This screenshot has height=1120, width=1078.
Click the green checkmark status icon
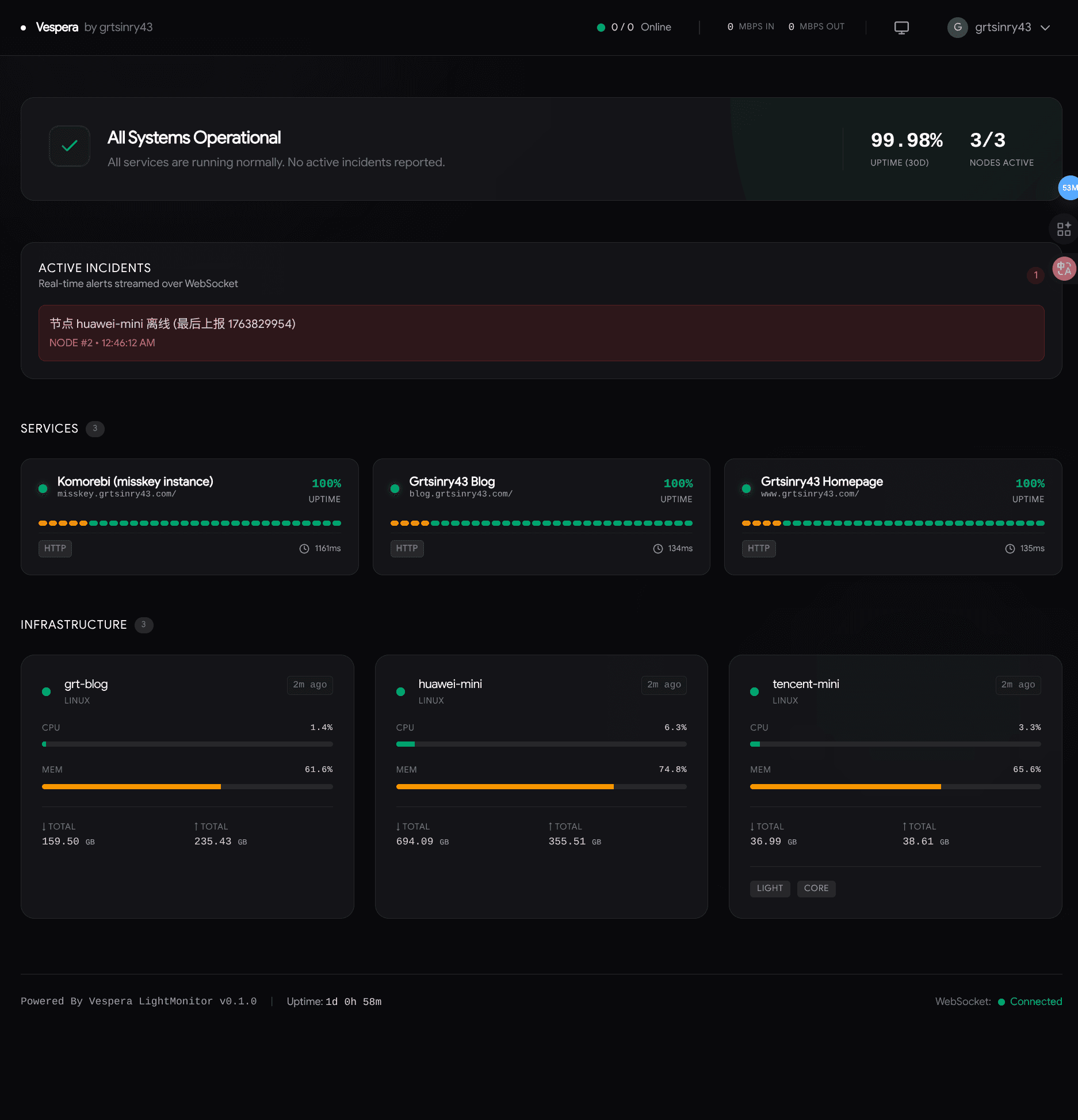click(x=70, y=146)
